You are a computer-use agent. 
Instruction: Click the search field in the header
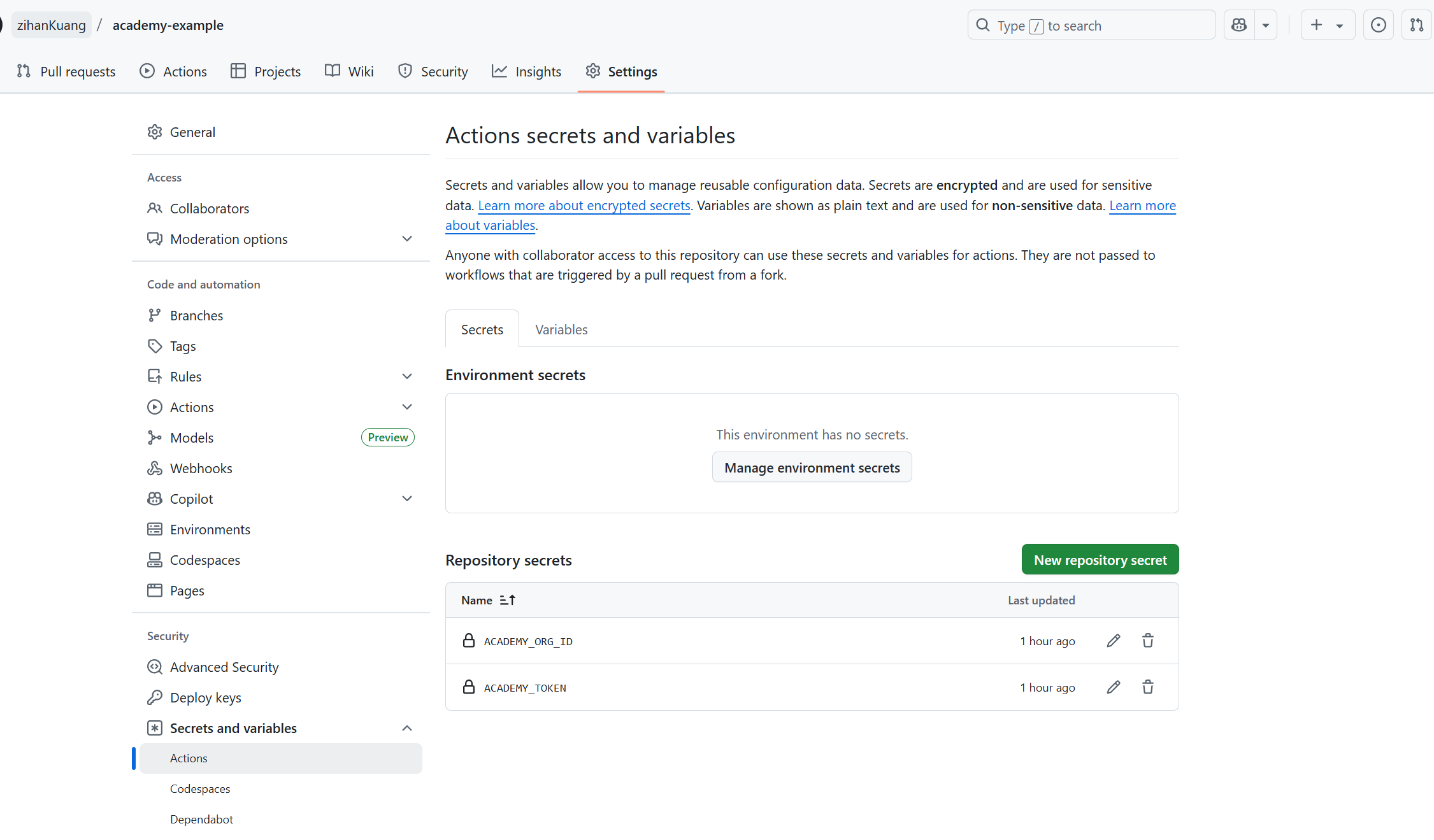pos(1091,25)
